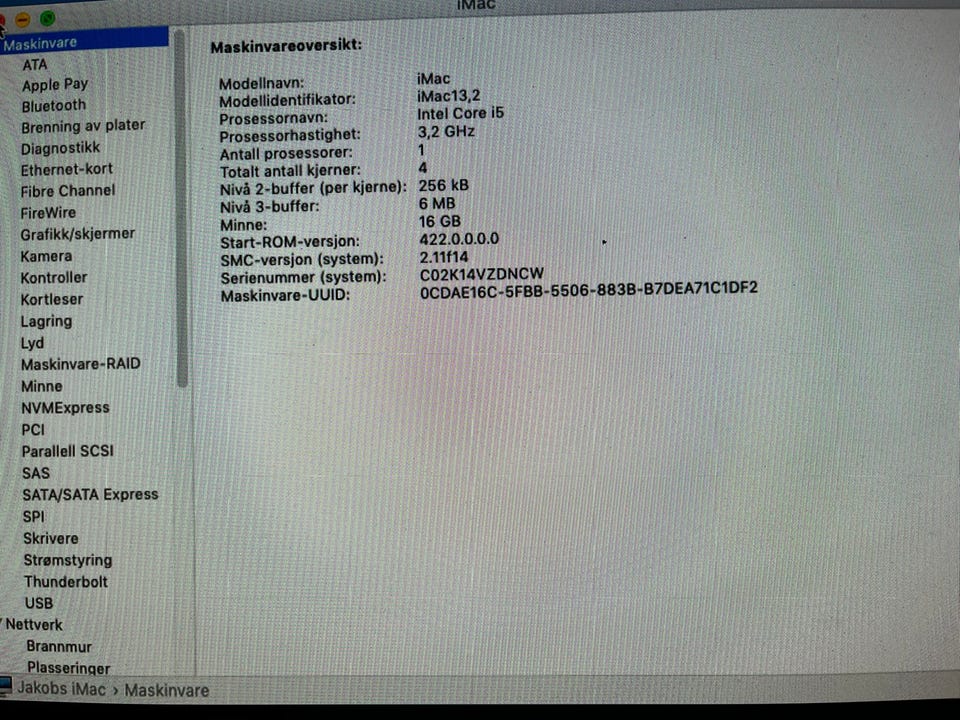960x720 pixels.
Task: Select Brenning av plater item
Action: pyautogui.click(x=83, y=127)
